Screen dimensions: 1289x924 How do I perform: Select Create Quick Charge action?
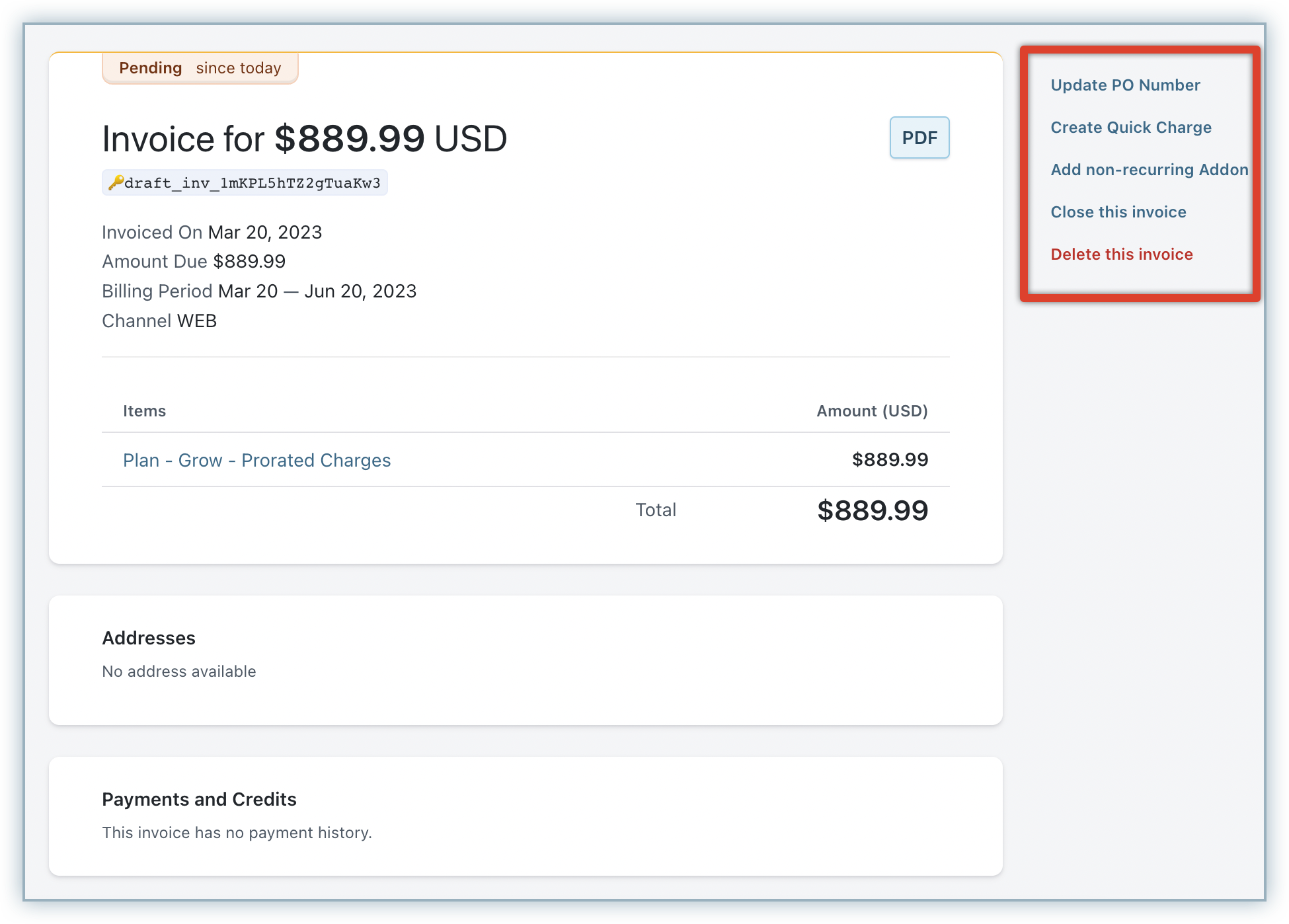pos(1130,128)
